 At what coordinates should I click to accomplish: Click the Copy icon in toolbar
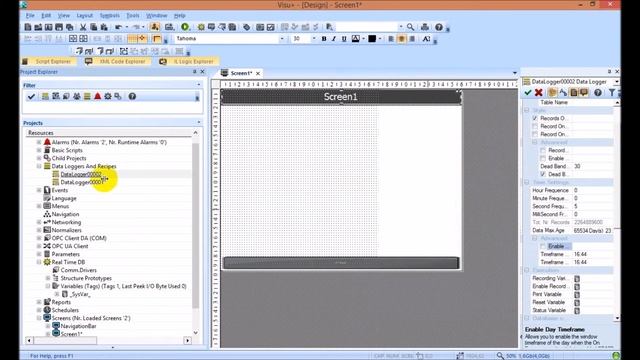(x=93, y=27)
